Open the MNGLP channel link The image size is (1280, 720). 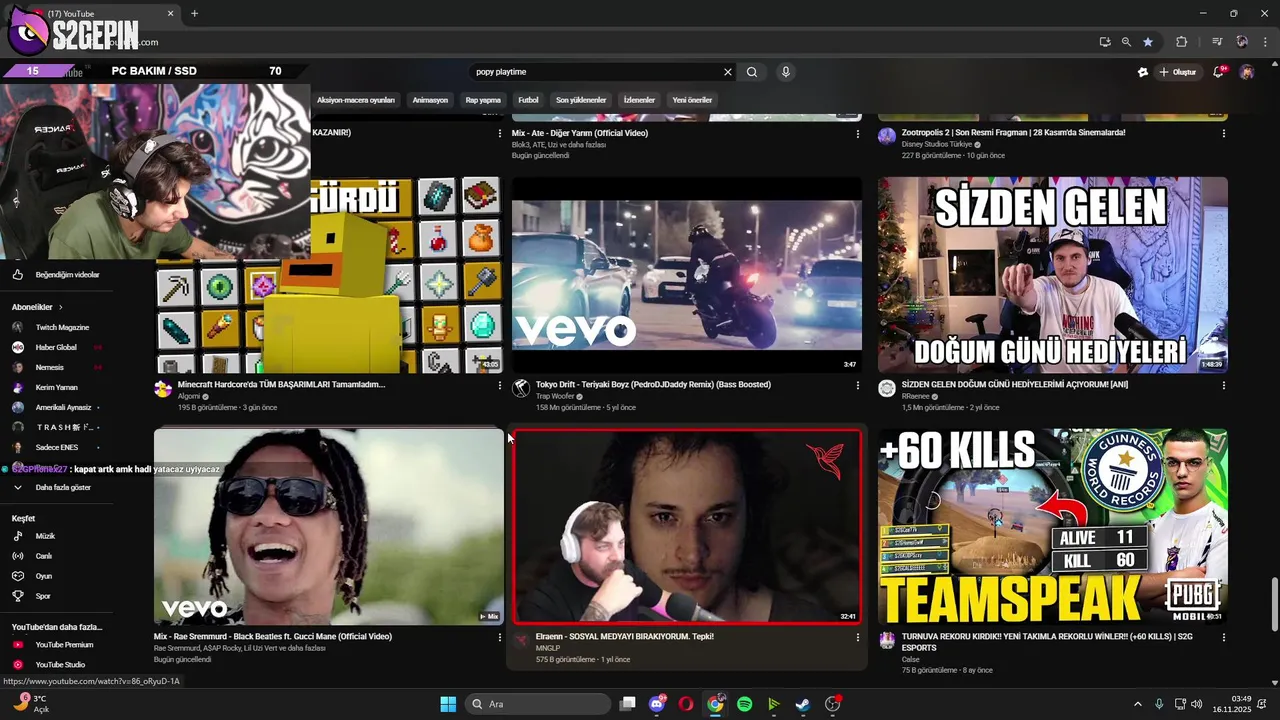[548, 648]
